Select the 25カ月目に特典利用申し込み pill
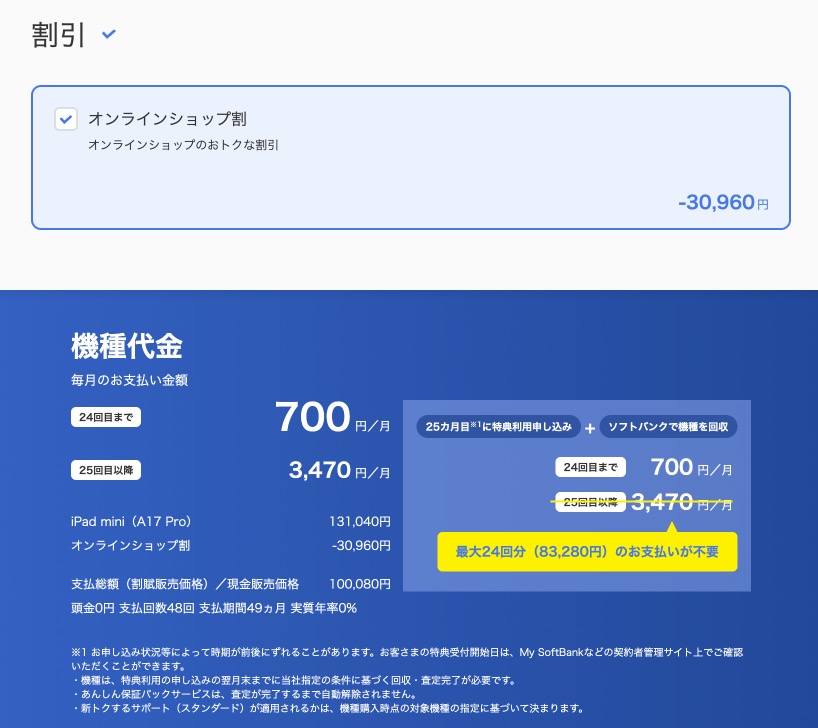818x728 pixels. 498,427
